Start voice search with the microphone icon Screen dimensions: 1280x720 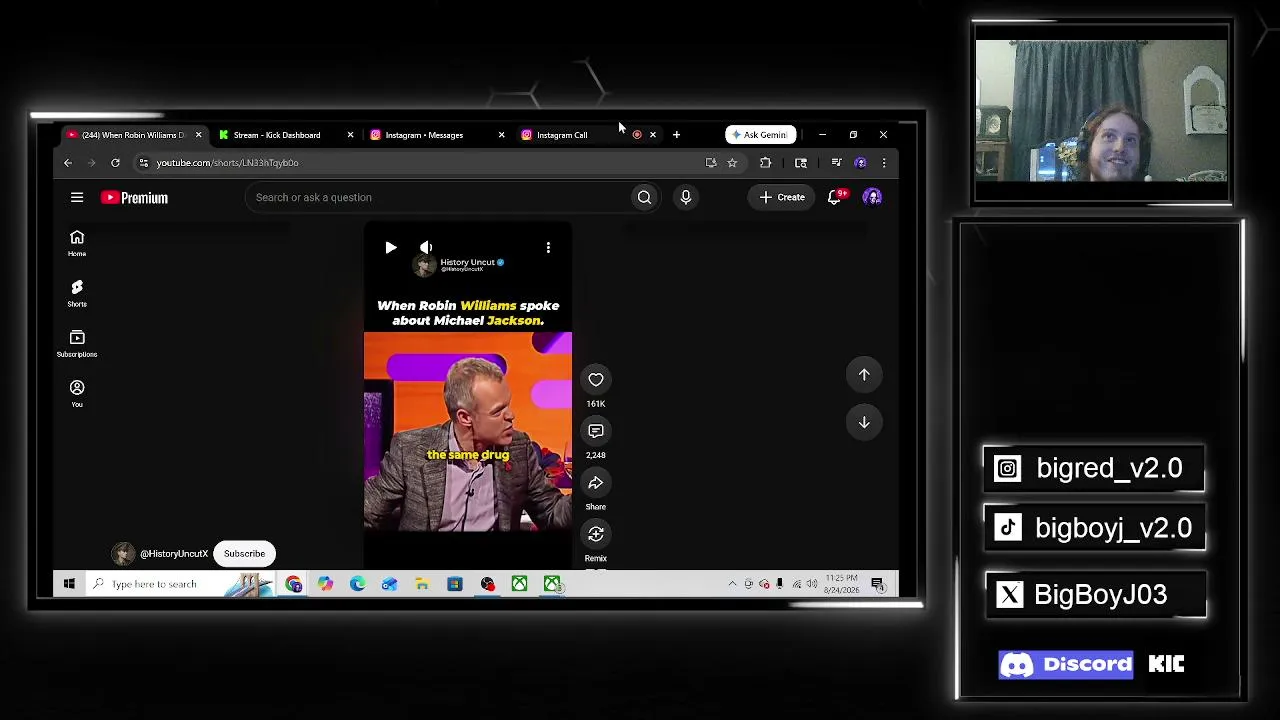[x=686, y=197]
